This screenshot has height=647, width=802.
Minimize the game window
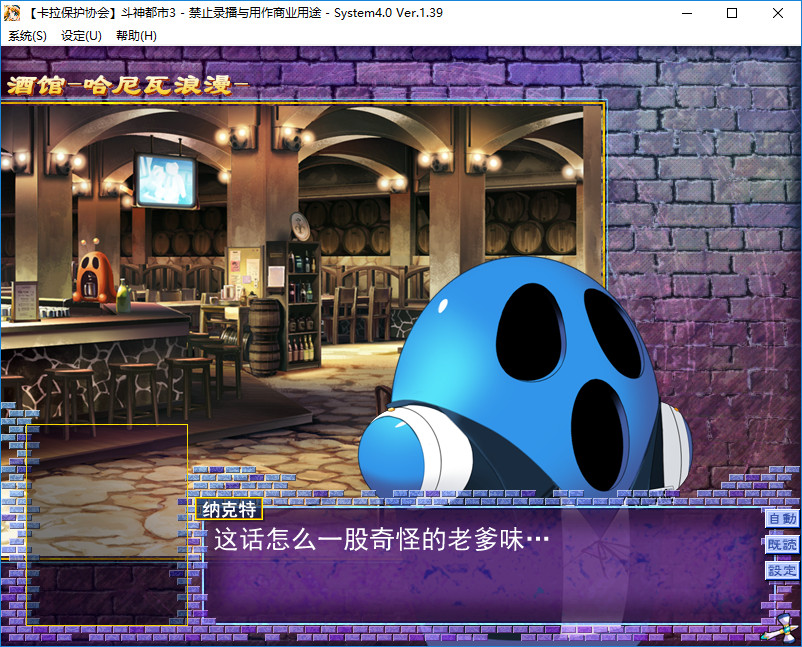click(686, 13)
